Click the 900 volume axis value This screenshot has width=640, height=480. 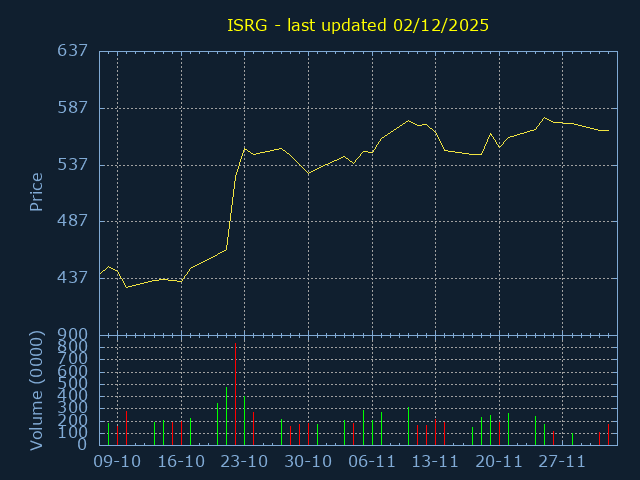coord(72,335)
